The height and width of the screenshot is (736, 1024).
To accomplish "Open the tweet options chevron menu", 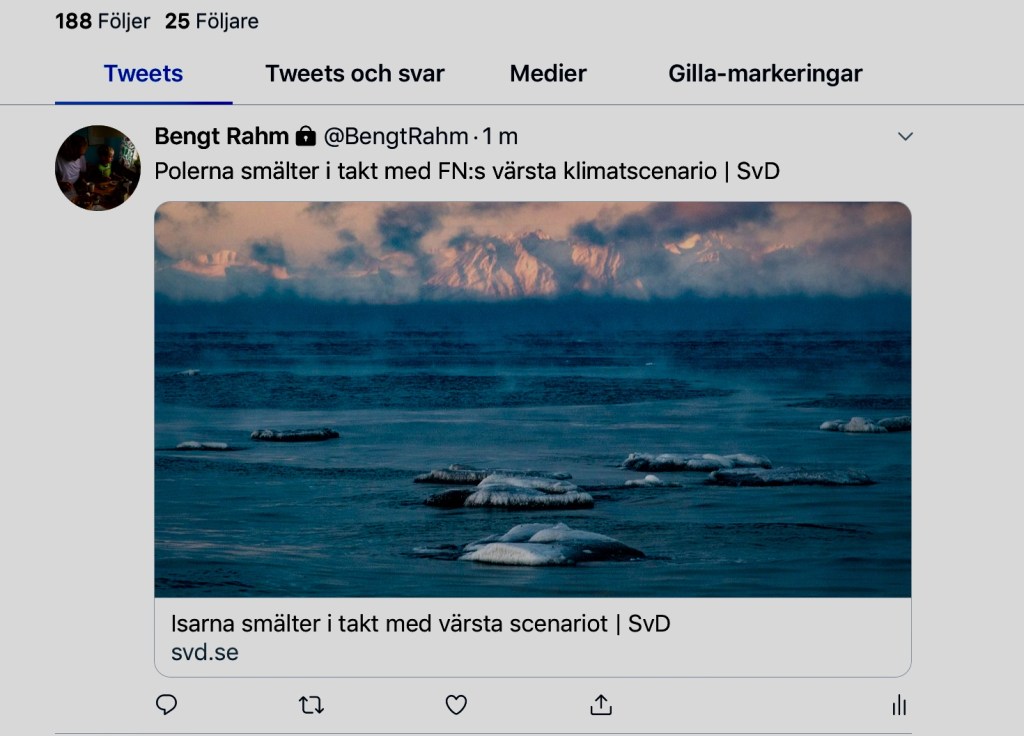I will (x=905, y=136).
